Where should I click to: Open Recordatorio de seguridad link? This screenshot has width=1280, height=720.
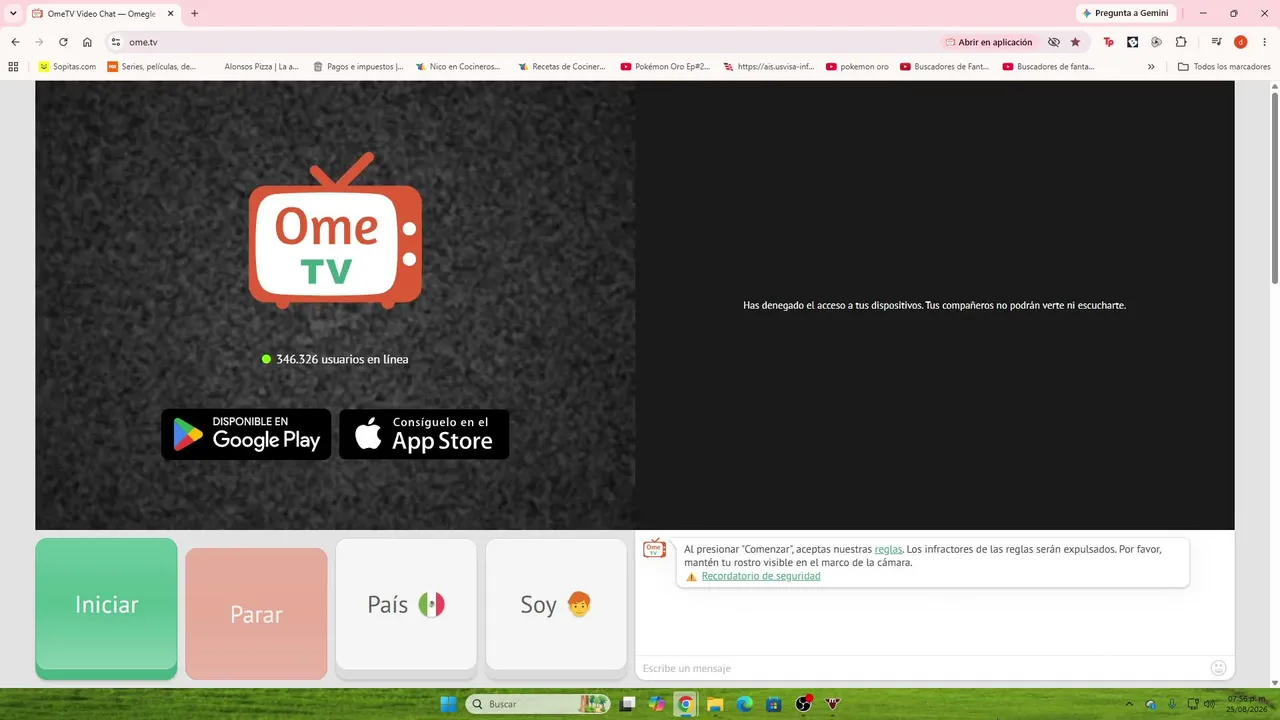[761, 576]
